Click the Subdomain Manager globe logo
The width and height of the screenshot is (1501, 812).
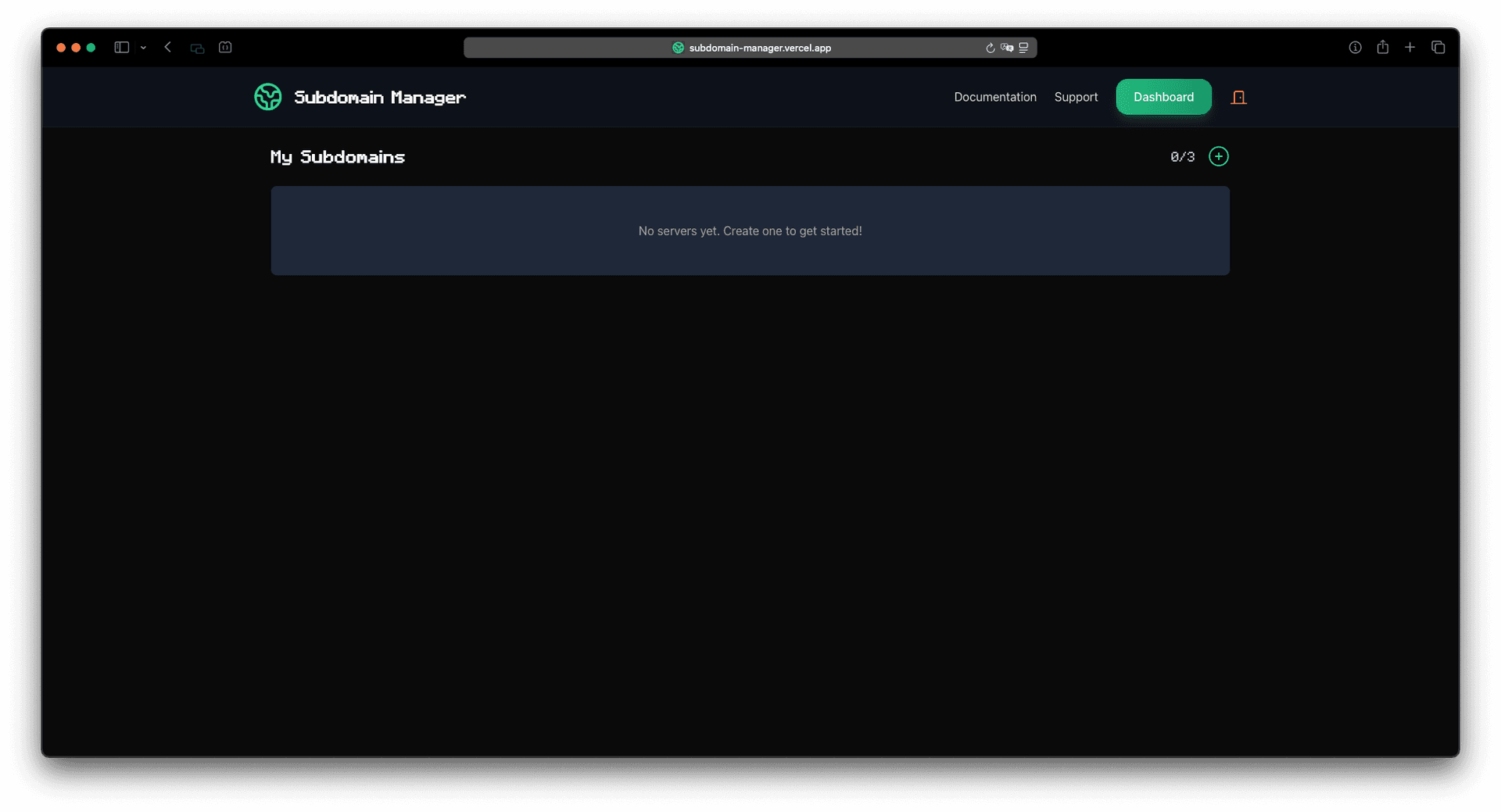268,96
